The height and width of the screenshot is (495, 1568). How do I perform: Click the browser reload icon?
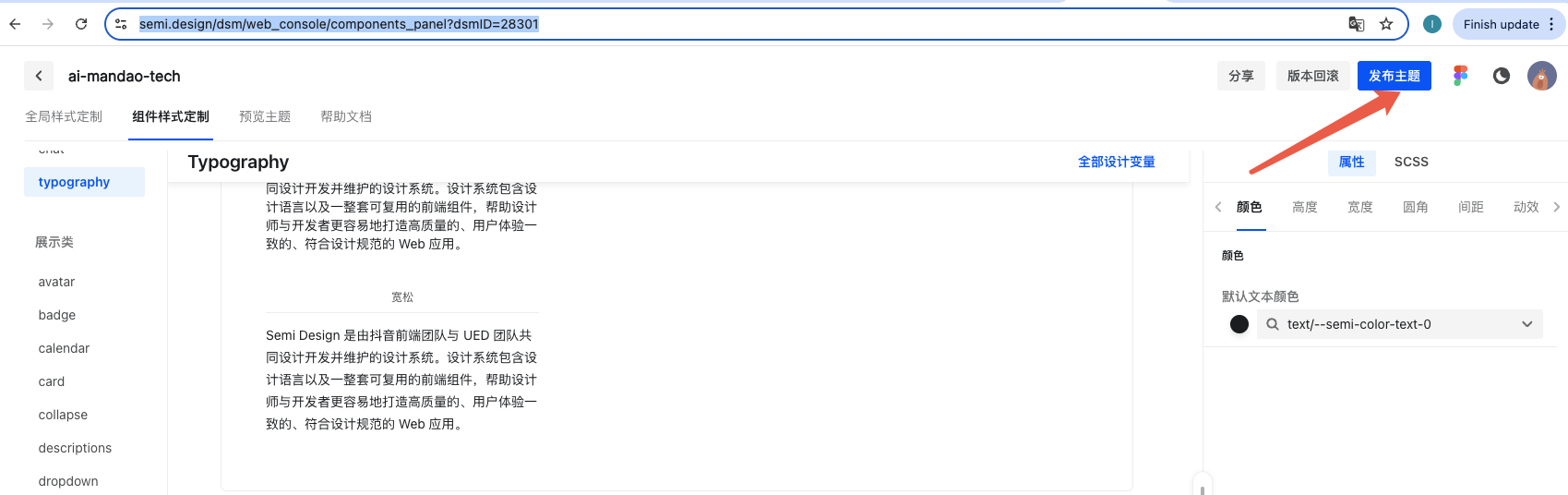[81, 24]
